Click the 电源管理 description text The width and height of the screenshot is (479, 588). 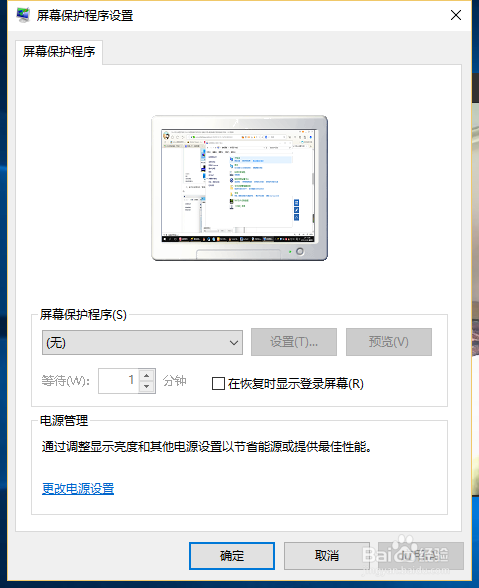207,447
